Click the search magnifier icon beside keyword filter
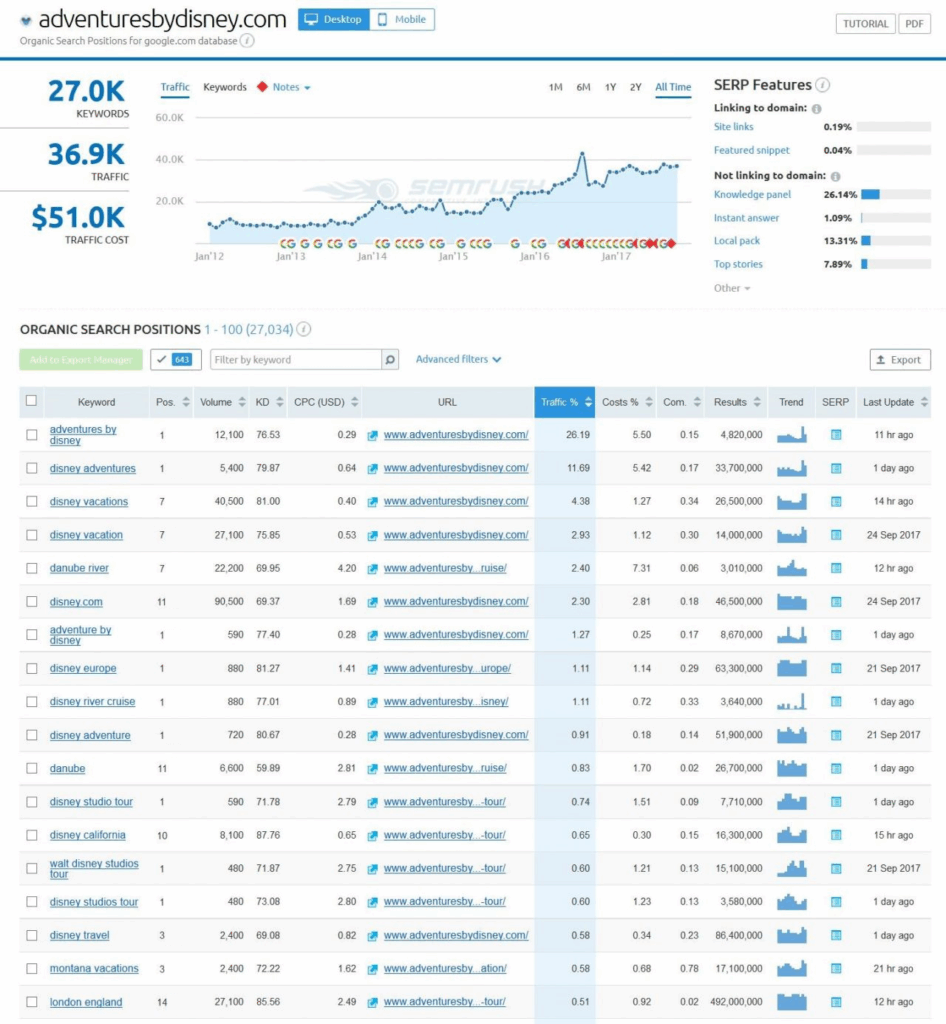946x1024 pixels. (391, 360)
